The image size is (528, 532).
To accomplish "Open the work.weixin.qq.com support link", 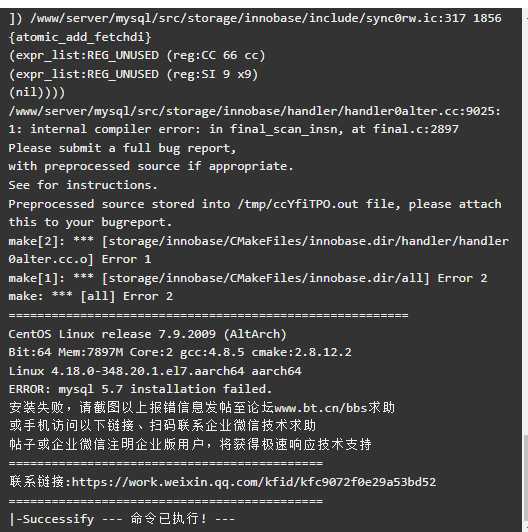I will click(x=254, y=482).
